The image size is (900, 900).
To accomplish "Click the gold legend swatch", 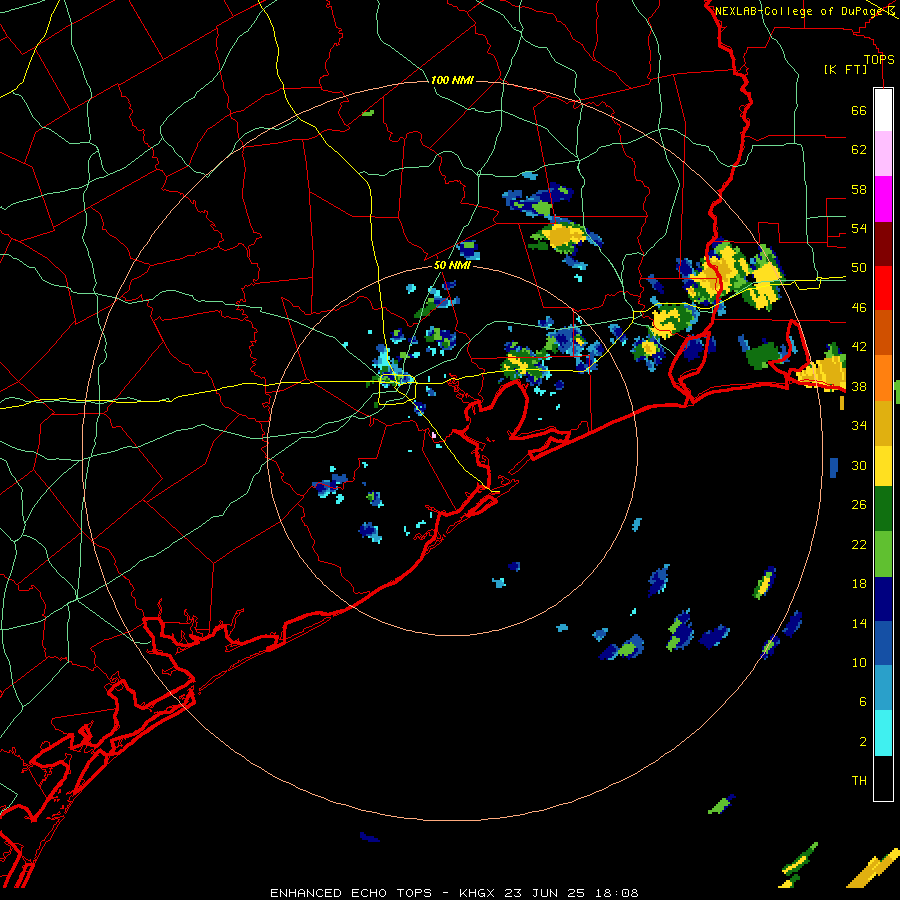I will [x=883, y=422].
